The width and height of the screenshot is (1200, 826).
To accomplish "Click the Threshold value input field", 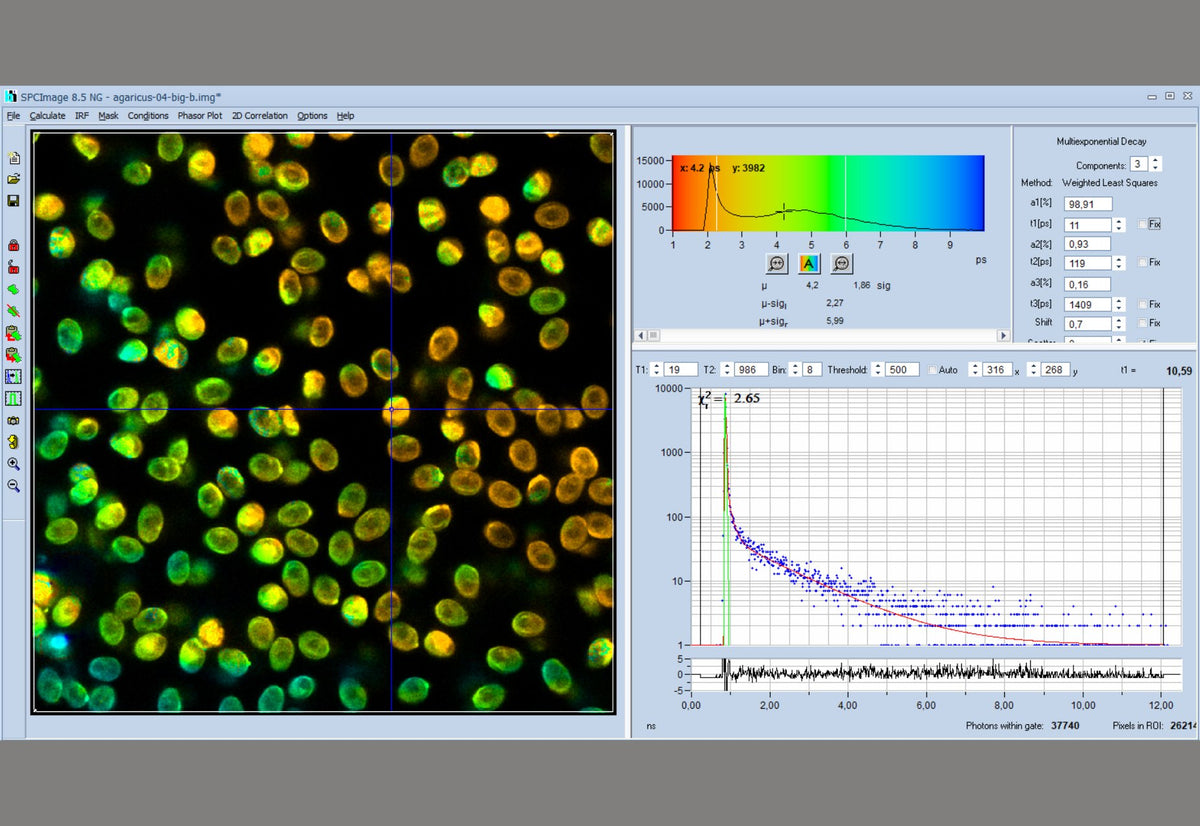I will [902, 370].
